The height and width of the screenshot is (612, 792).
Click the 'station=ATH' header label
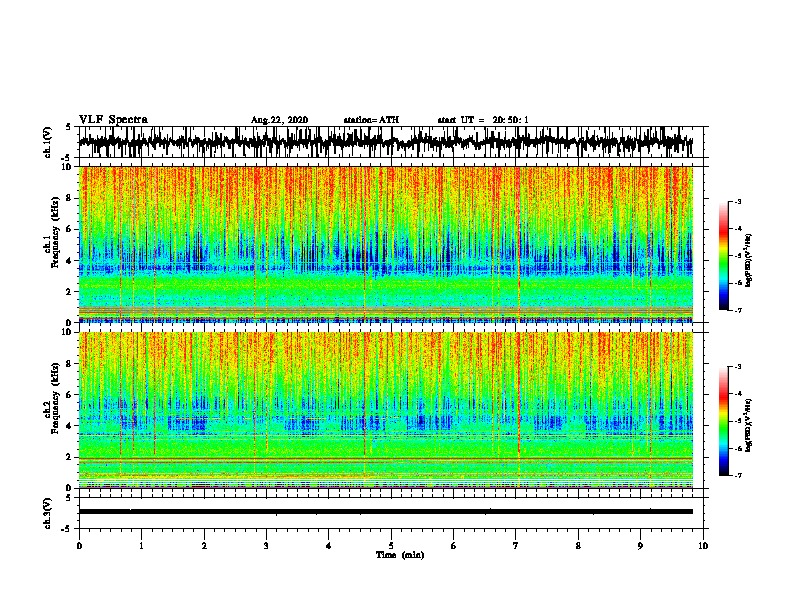[371, 120]
